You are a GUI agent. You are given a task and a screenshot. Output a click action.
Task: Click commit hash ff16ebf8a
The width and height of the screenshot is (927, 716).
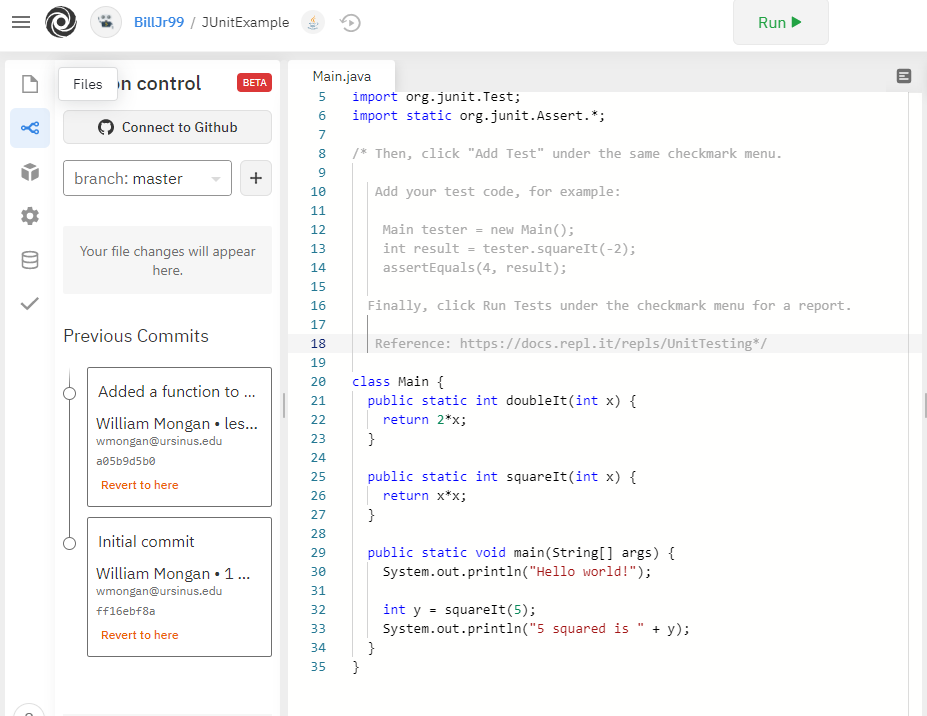(x=126, y=611)
